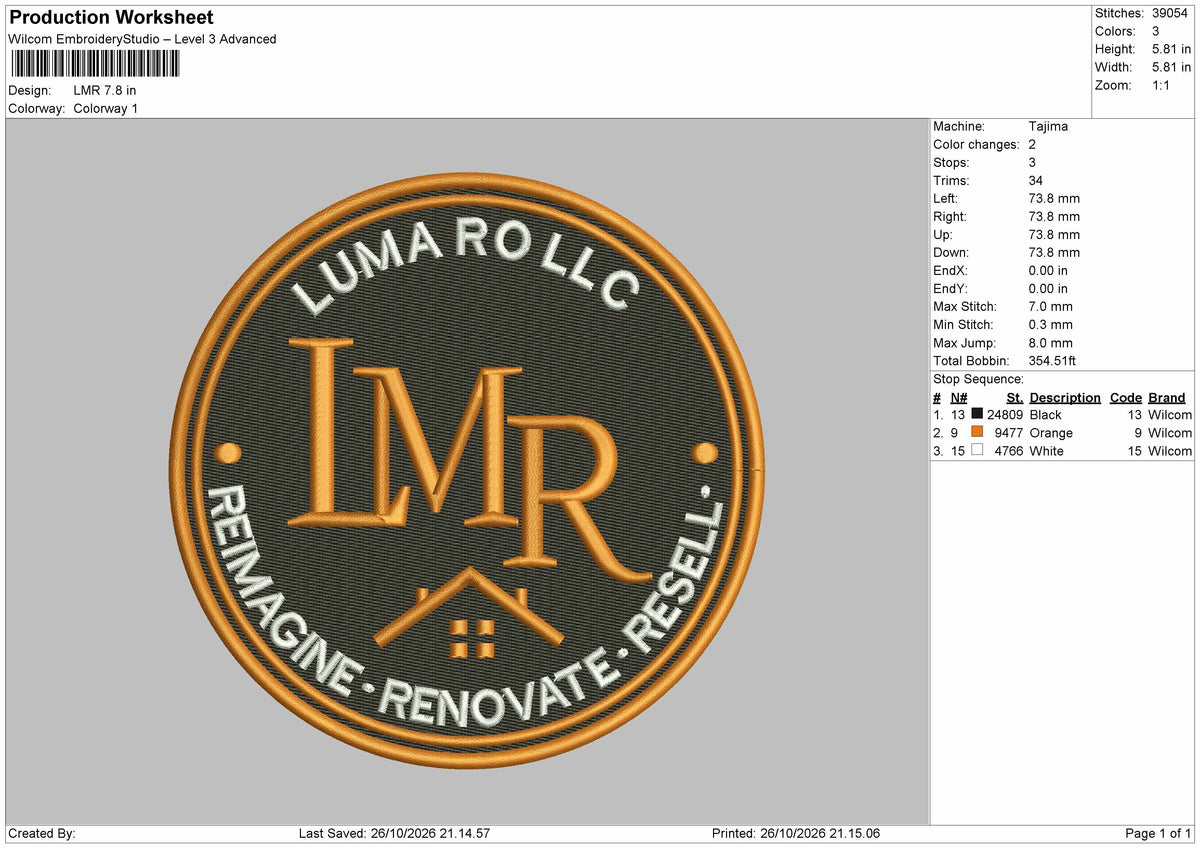Click the Machine value 'Tajima'
The image size is (1200, 848).
1048,127
